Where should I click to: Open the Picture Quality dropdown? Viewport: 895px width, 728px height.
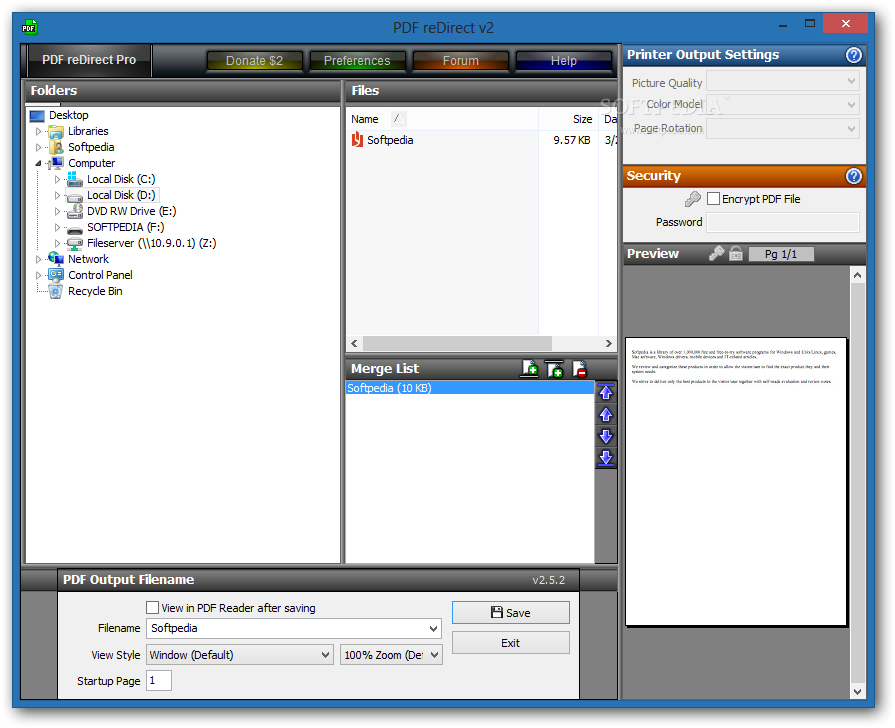(783, 82)
